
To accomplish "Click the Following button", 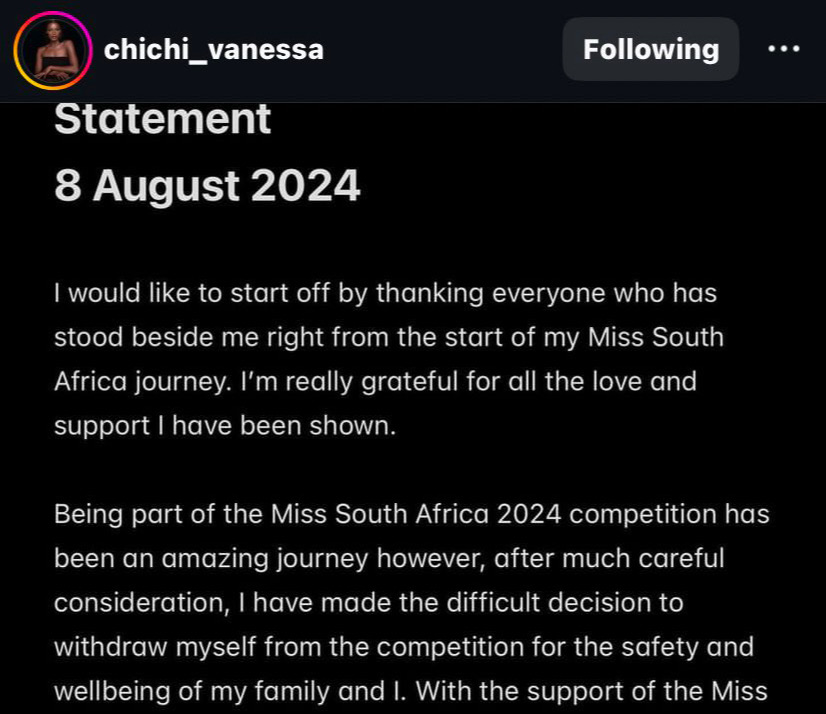I will coord(651,49).
